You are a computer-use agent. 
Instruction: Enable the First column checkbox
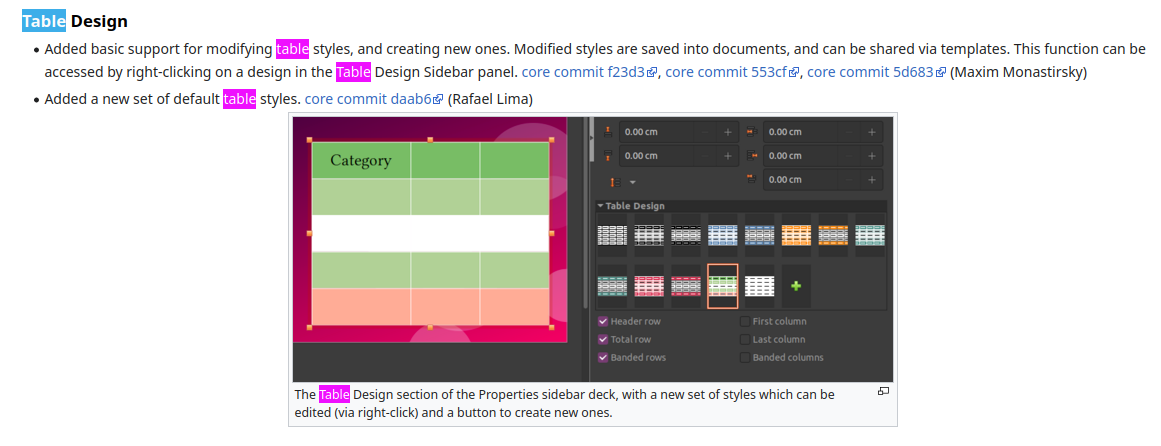pyautogui.click(x=745, y=322)
